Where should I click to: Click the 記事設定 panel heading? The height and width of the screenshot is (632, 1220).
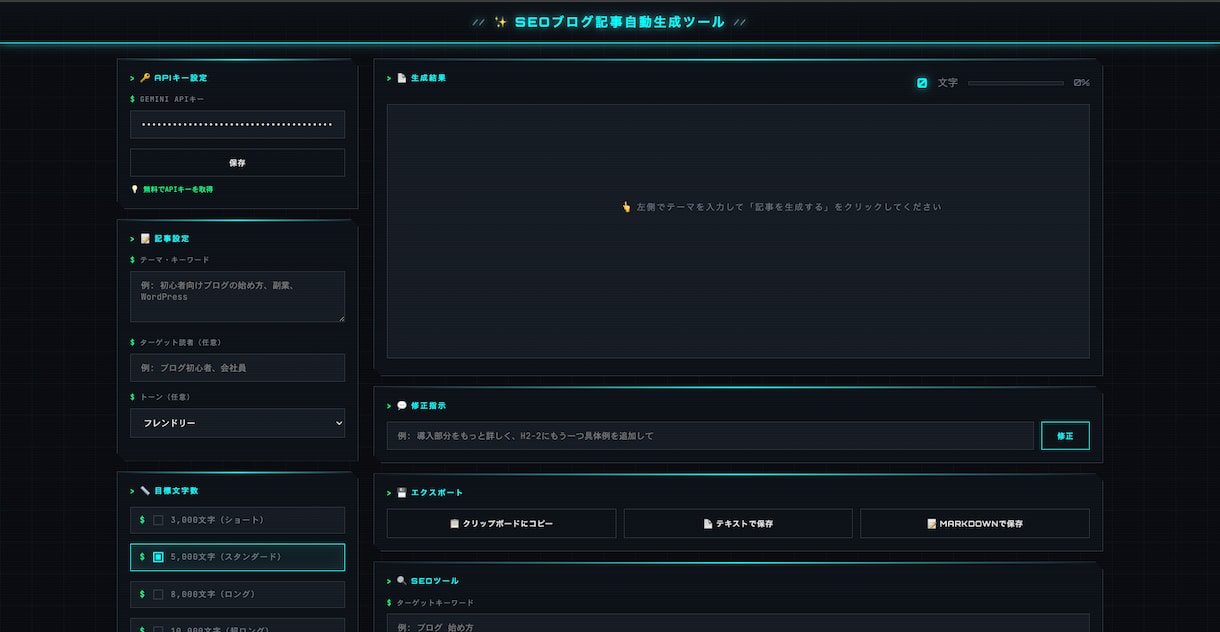click(x=171, y=239)
